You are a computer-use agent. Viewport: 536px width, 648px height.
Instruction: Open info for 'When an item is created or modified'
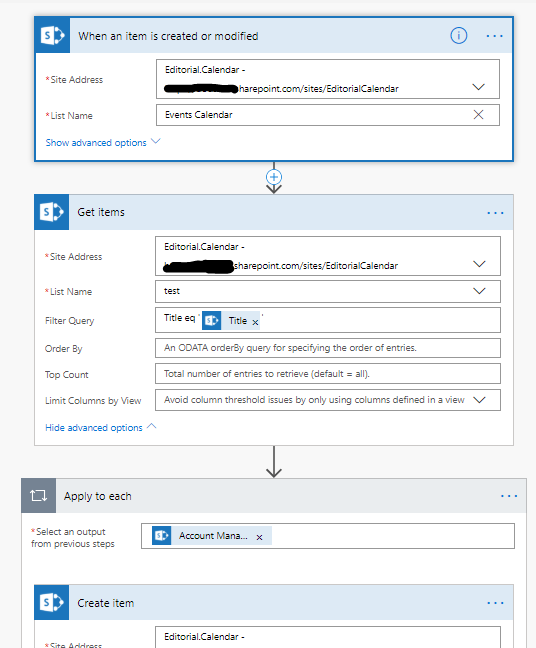pyautogui.click(x=458, y=36)
